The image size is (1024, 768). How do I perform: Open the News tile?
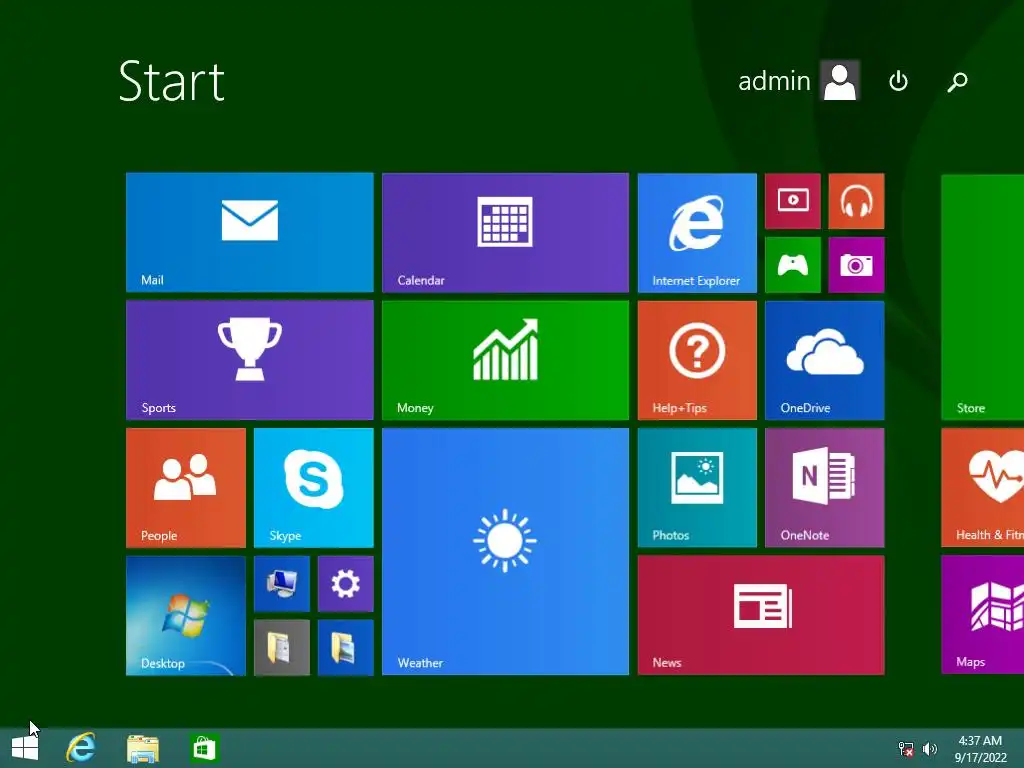[x=761, y=615]
